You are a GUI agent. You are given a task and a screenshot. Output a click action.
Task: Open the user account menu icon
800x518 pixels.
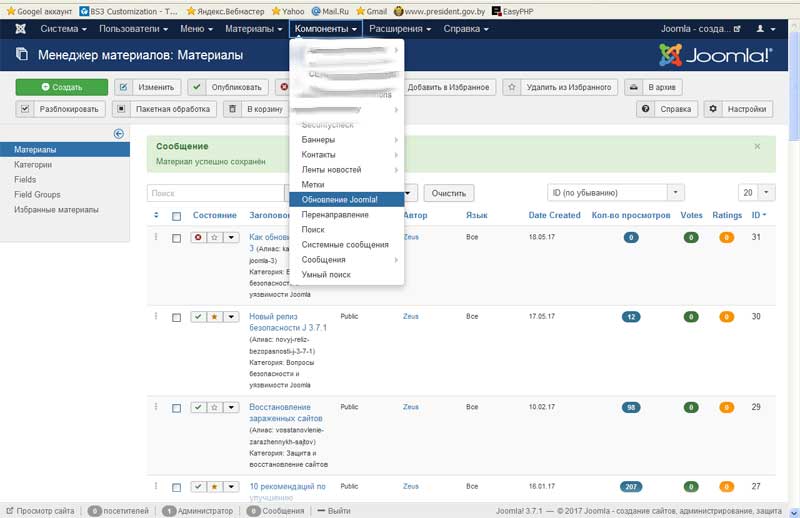[x=765, y=29]
